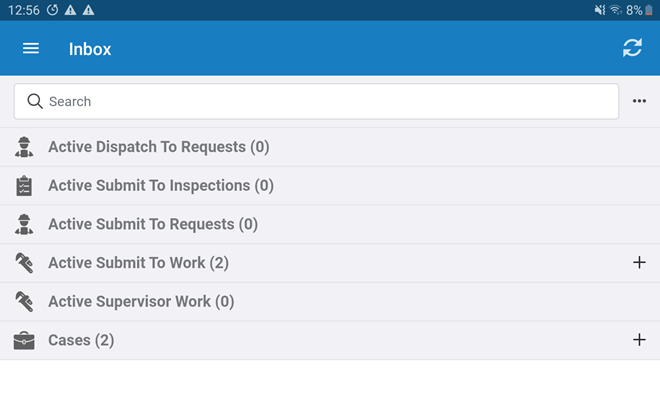Tap the Active Submit To Work wrench icon
The height and width of the screenshot is (413, 660).
point(25,263)
